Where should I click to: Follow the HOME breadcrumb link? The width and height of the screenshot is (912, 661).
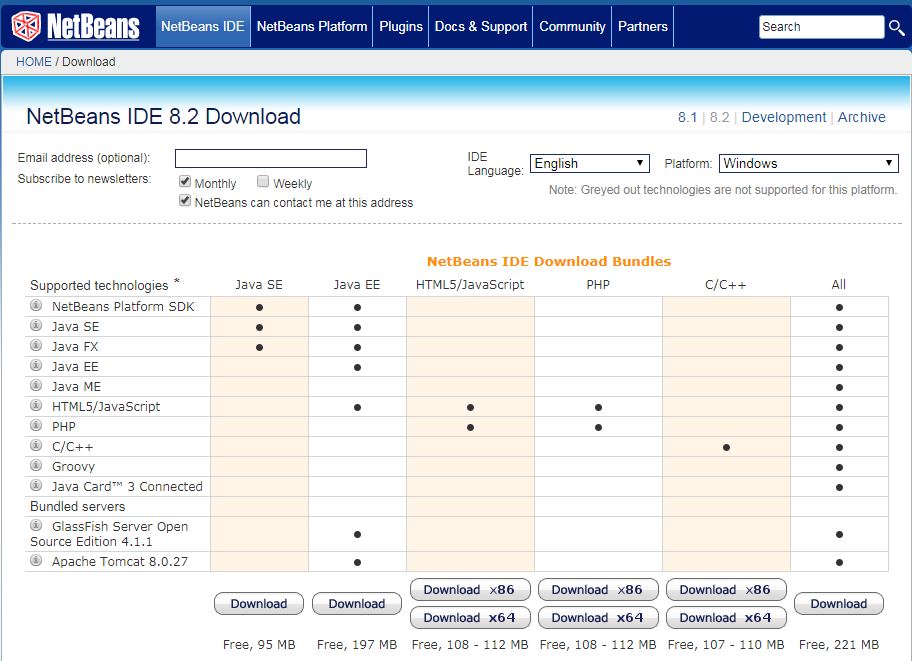click(x=34, y=62)
